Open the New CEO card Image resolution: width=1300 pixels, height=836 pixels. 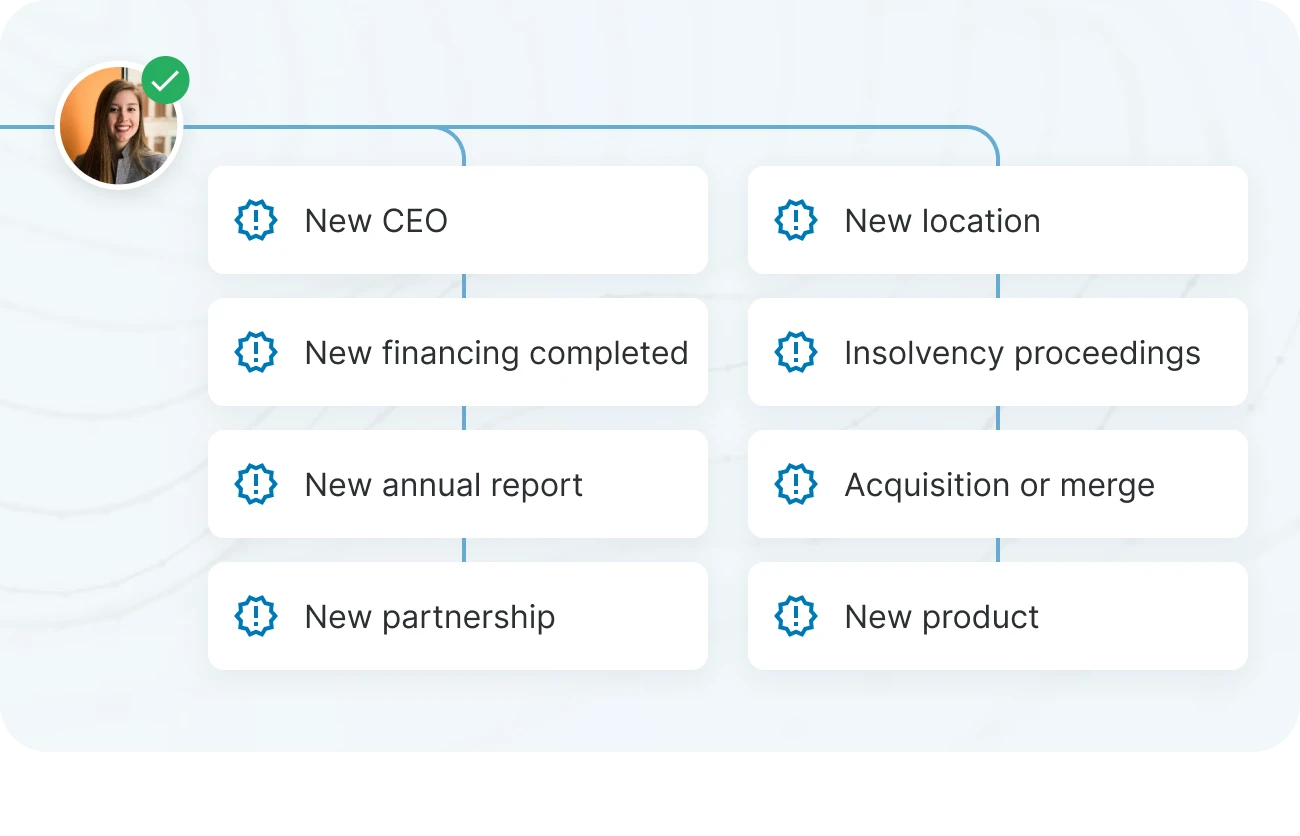tap(458, 220)
